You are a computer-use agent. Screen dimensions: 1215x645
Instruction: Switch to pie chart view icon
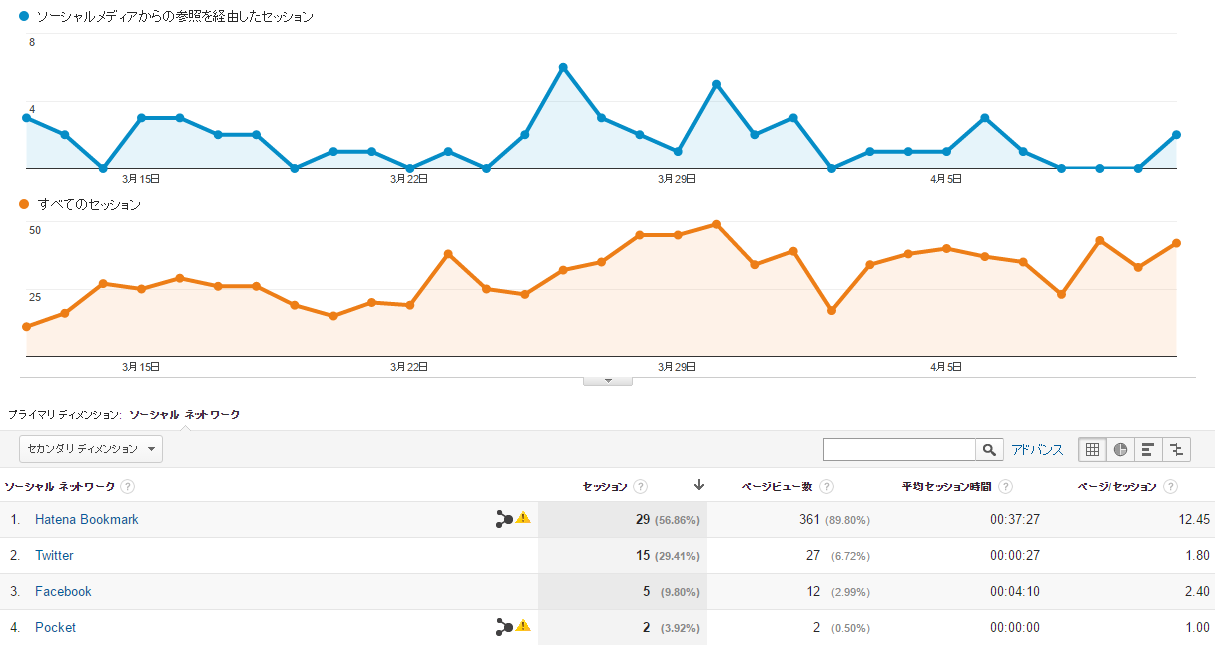point(1120,450)
